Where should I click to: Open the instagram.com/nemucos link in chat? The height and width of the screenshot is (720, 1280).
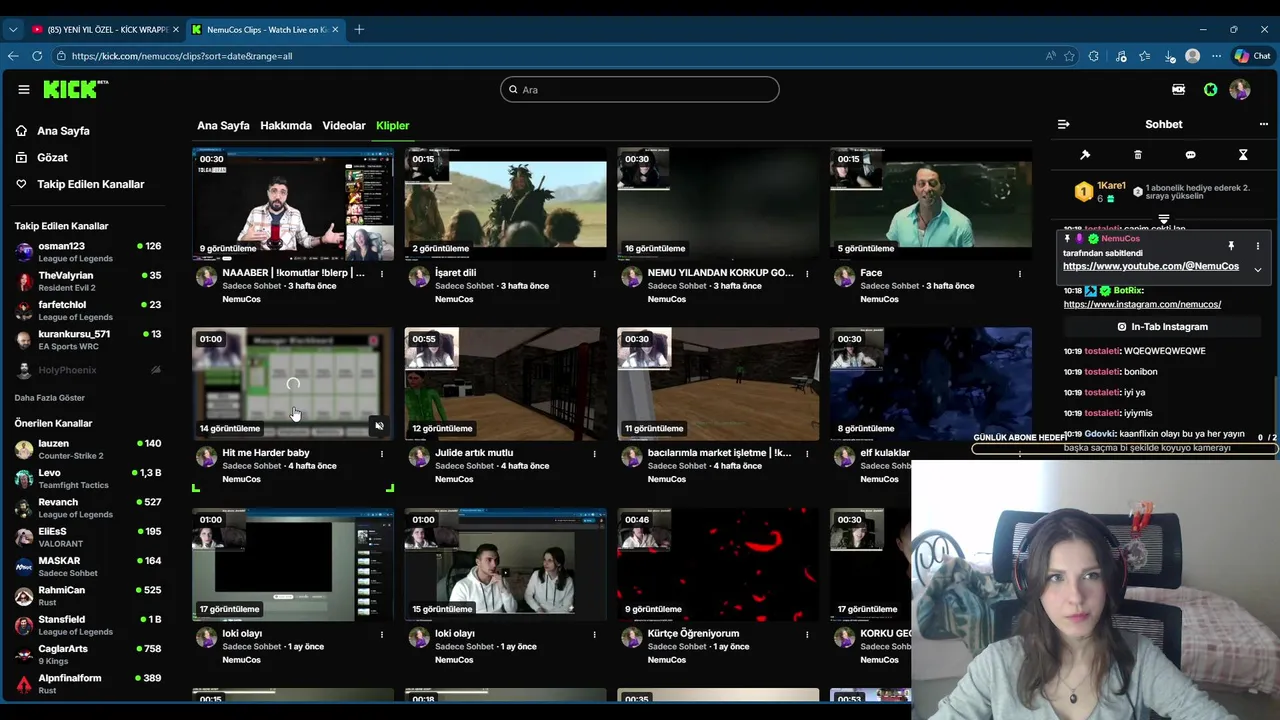pos(1142,304)
